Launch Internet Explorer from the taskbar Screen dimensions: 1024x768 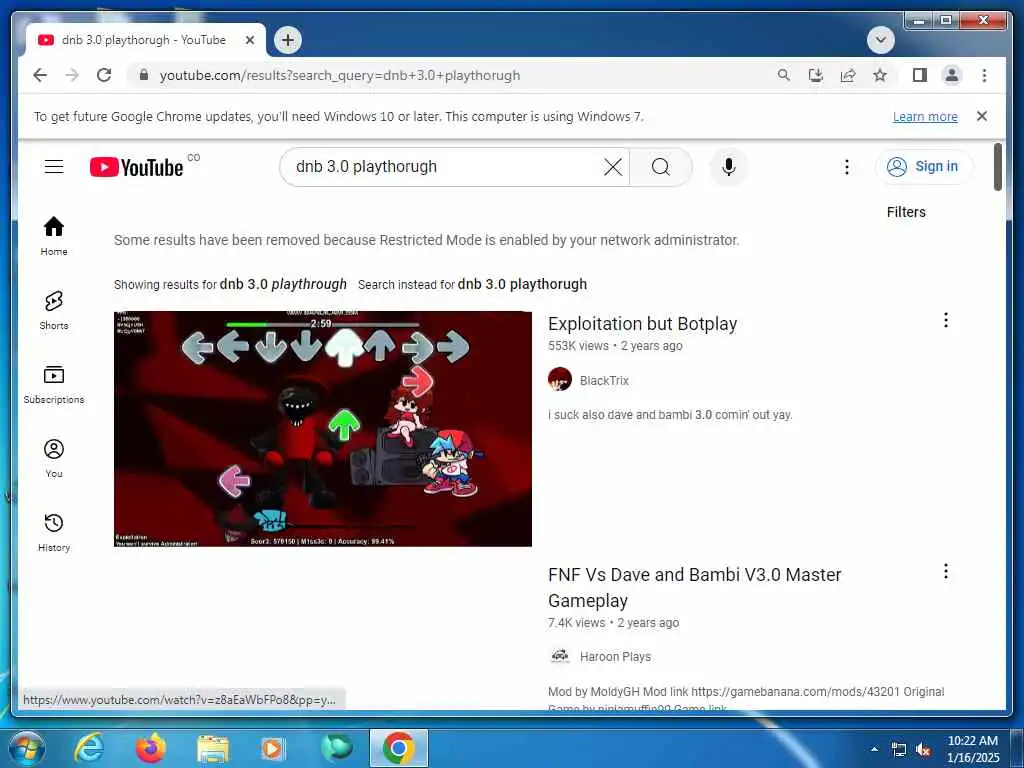coord(89,748)
